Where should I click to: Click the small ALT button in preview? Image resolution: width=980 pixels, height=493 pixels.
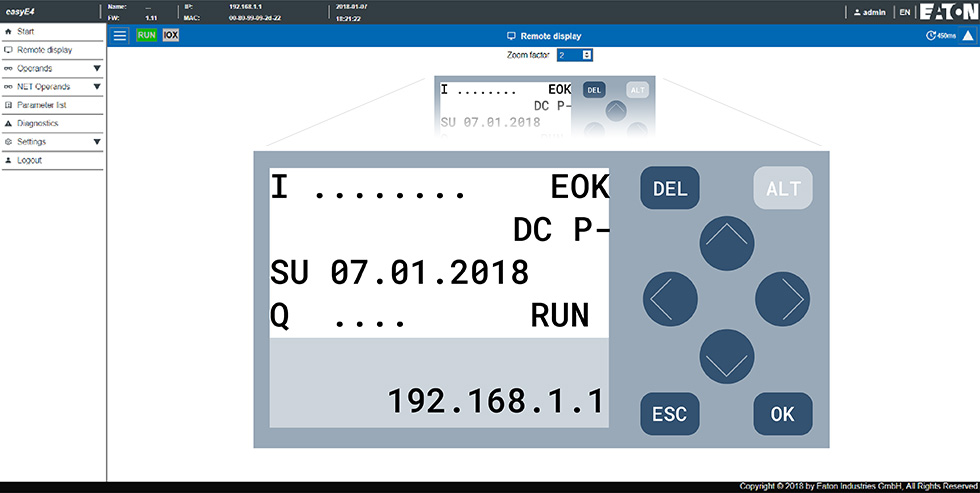point(638,90)
